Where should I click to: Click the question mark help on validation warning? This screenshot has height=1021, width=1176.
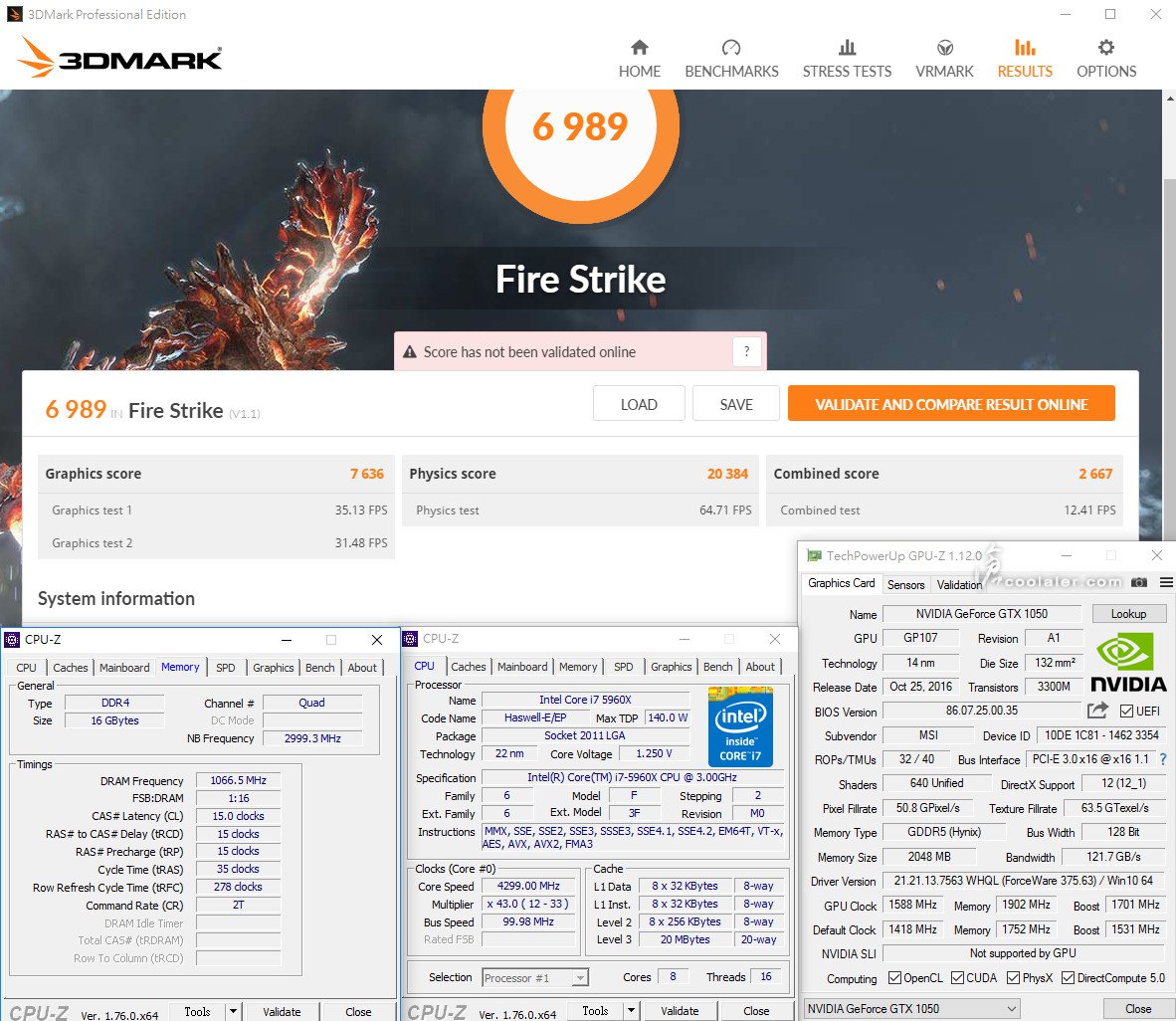[x=746, y=351]
